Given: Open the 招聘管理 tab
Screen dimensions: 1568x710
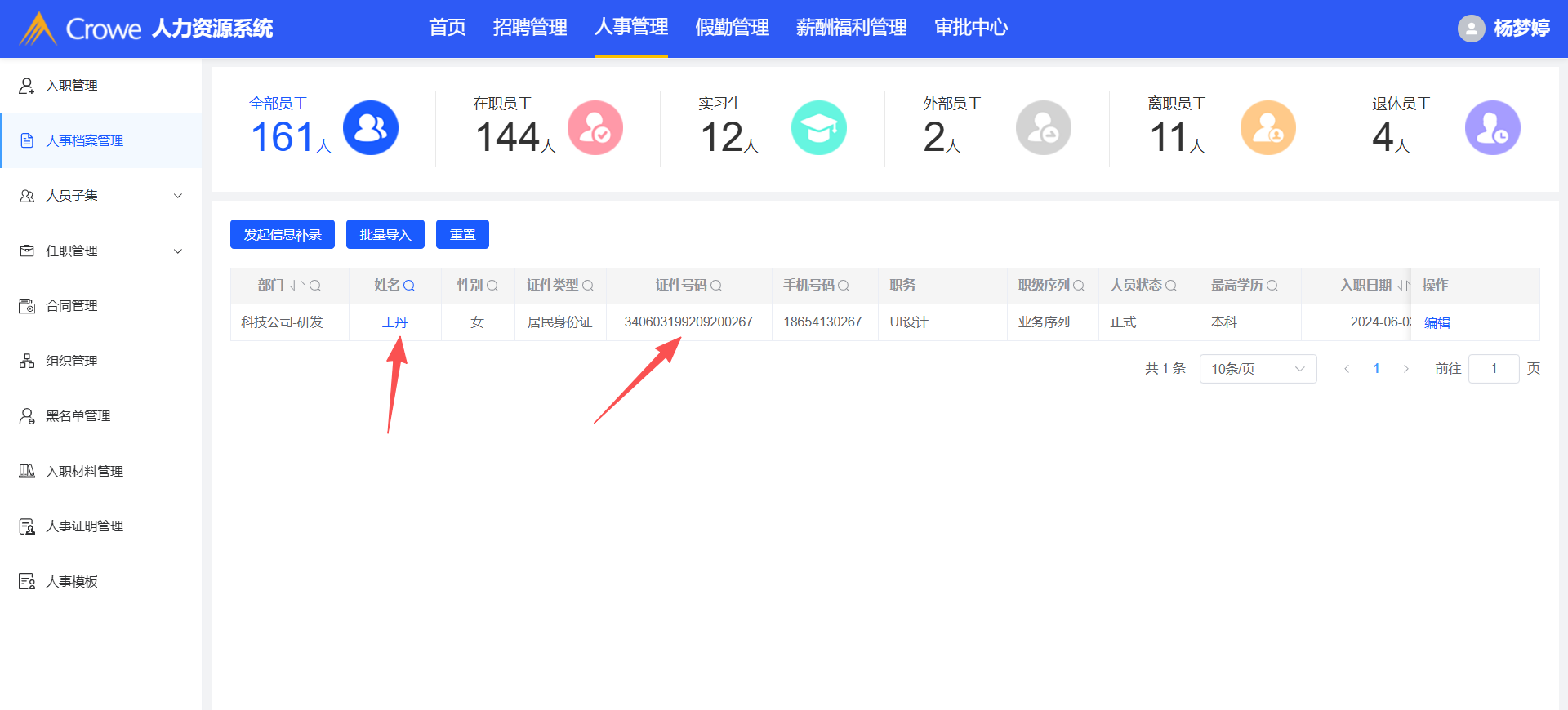Looking at the screenshot, I should coord(530,28).
